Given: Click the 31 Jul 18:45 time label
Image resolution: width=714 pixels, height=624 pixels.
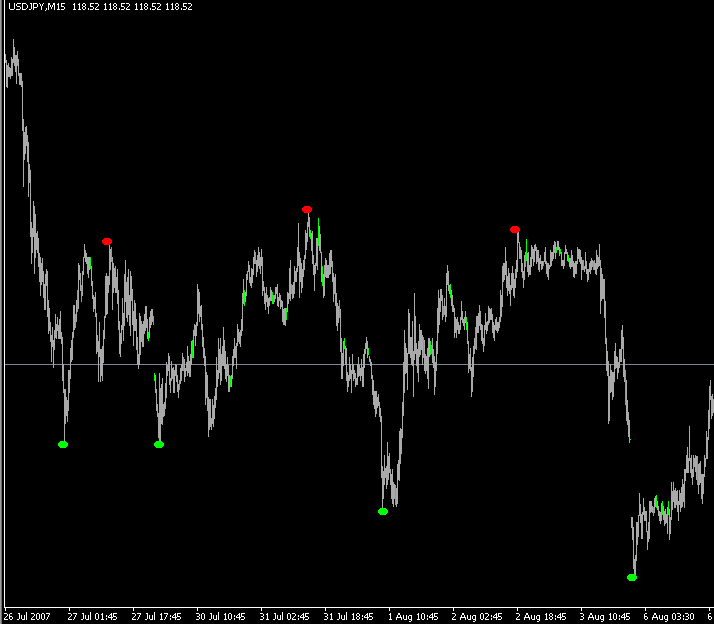Looking at the screenshot, I should tap(349, 617).
